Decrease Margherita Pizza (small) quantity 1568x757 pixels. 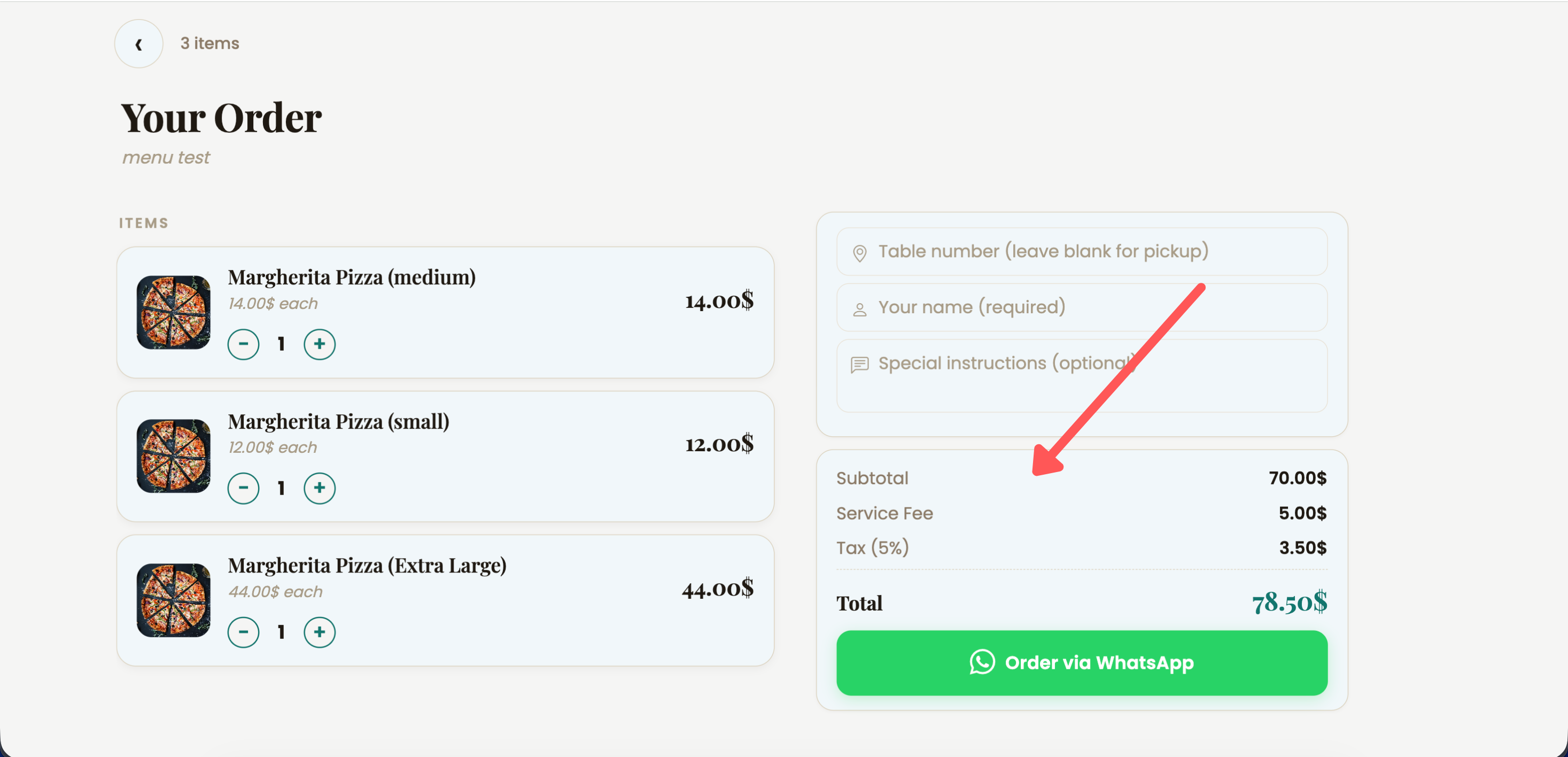pos(244,488)
